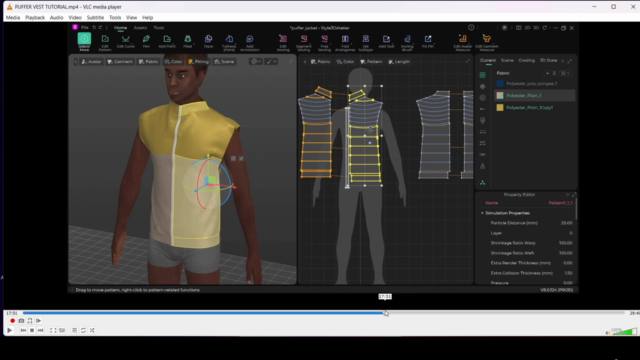Select the Pleat tool
This screenshot has width=640, height=360.
tap(188, 42)
